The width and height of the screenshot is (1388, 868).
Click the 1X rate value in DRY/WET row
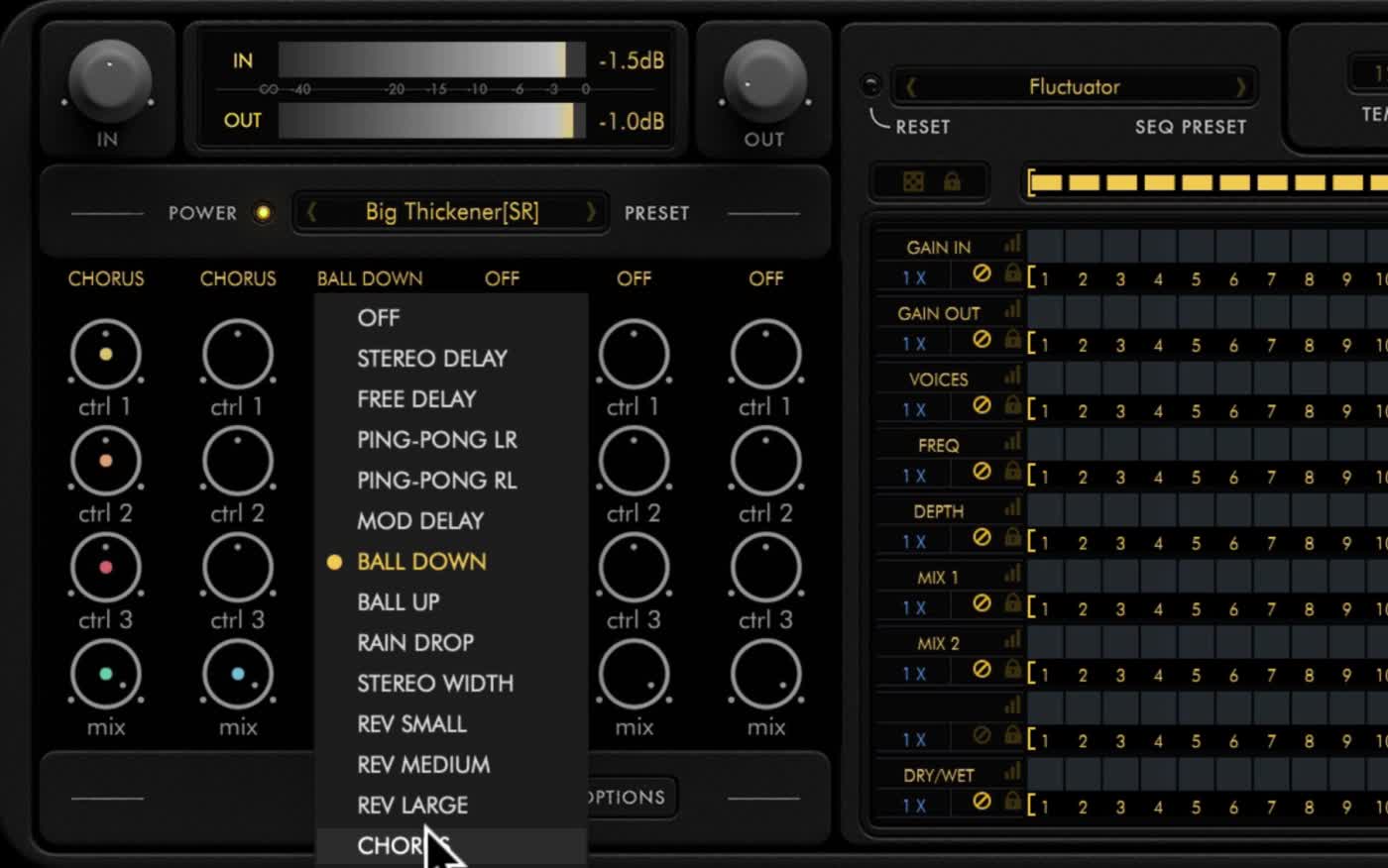point(914,807)
